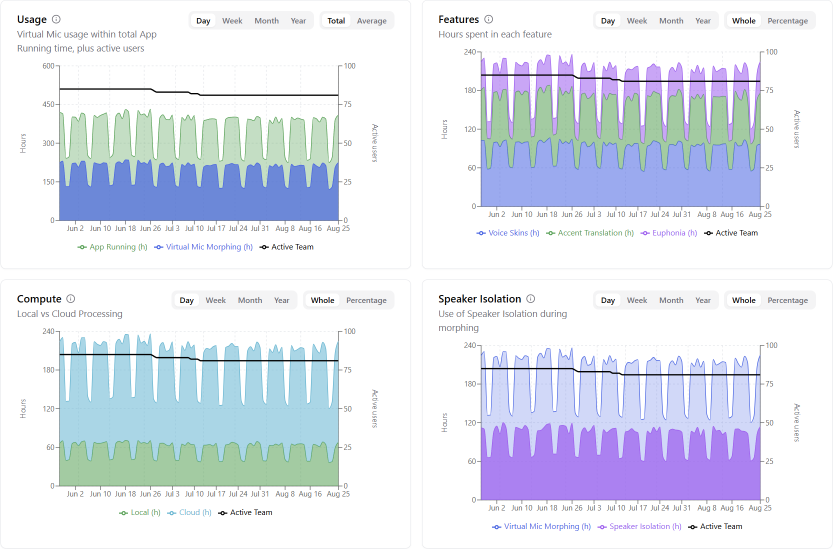Select Month in Speaker Isolation chart
The height and width of the screenshot is (549, 833).
pyautogui.click(x=672, y=300)
